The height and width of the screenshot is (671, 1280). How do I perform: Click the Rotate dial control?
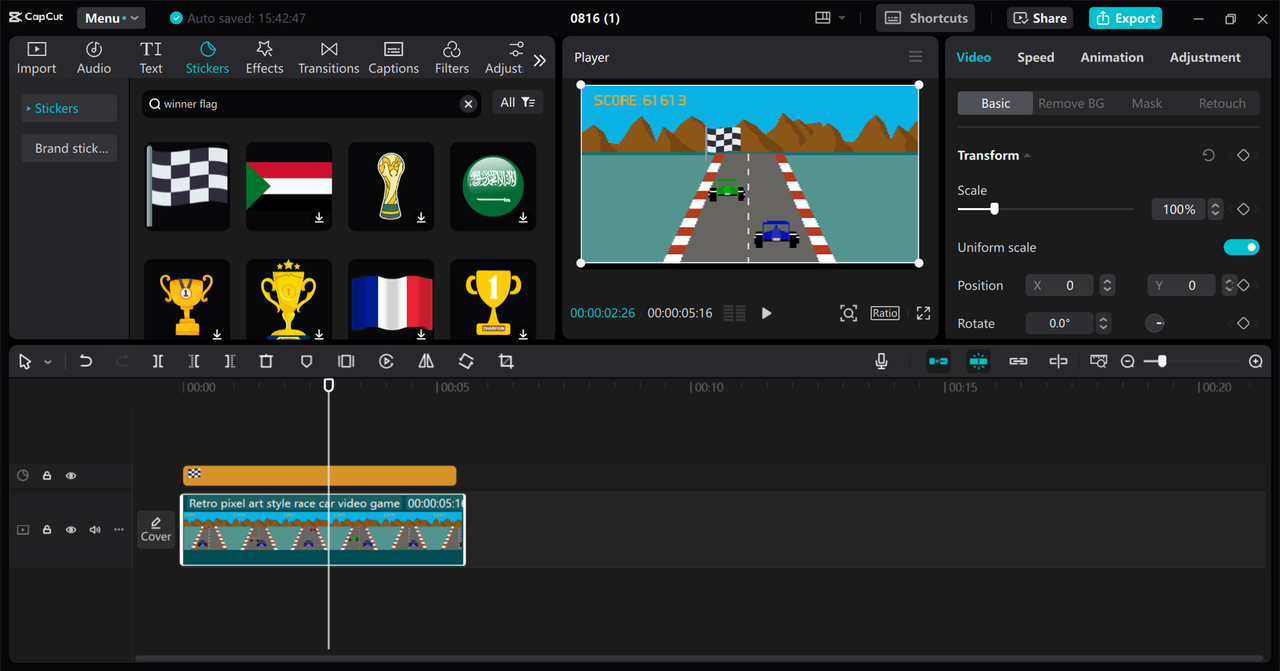pos(1154,323)
